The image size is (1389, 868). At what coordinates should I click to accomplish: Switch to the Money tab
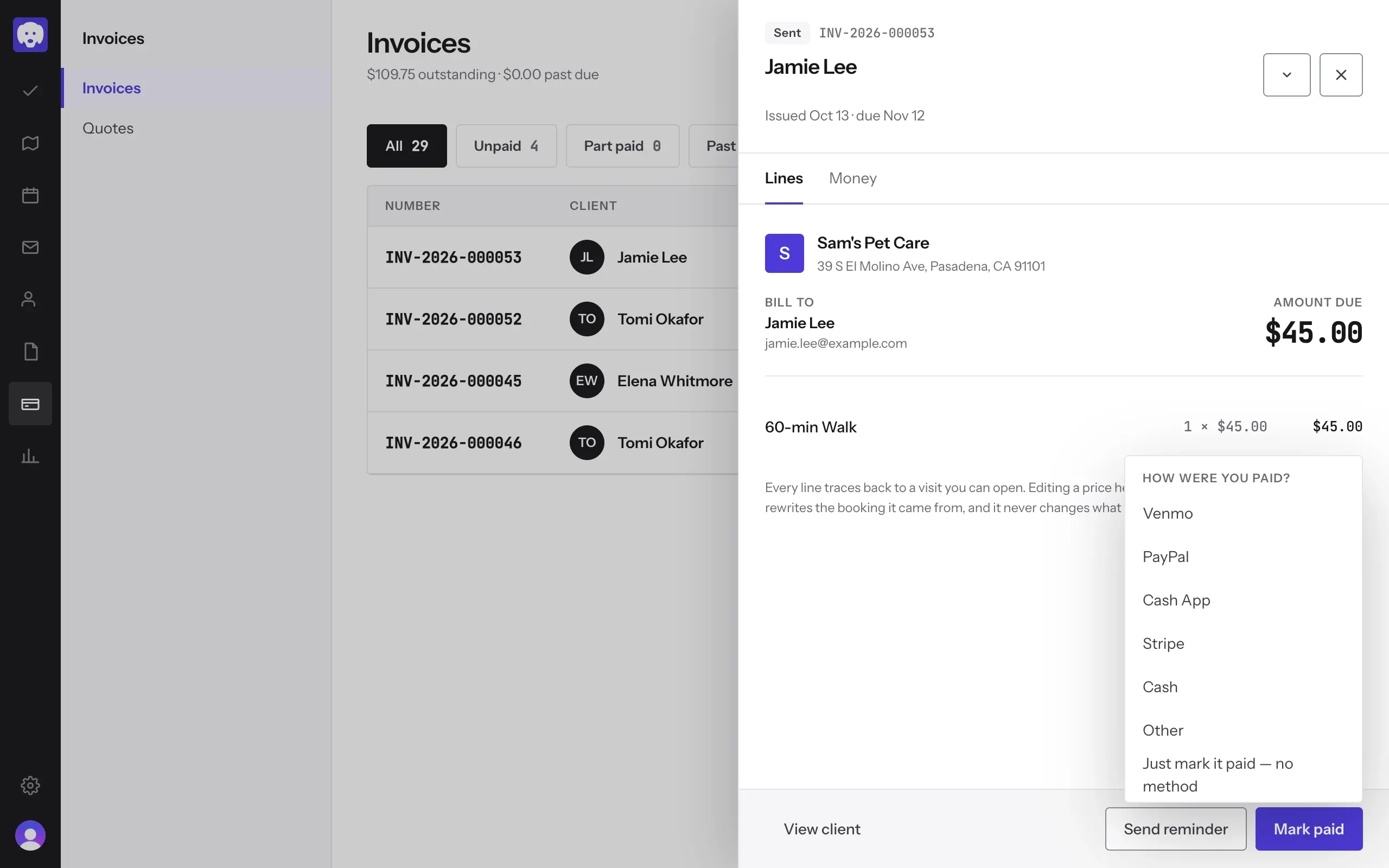point(852,178)
